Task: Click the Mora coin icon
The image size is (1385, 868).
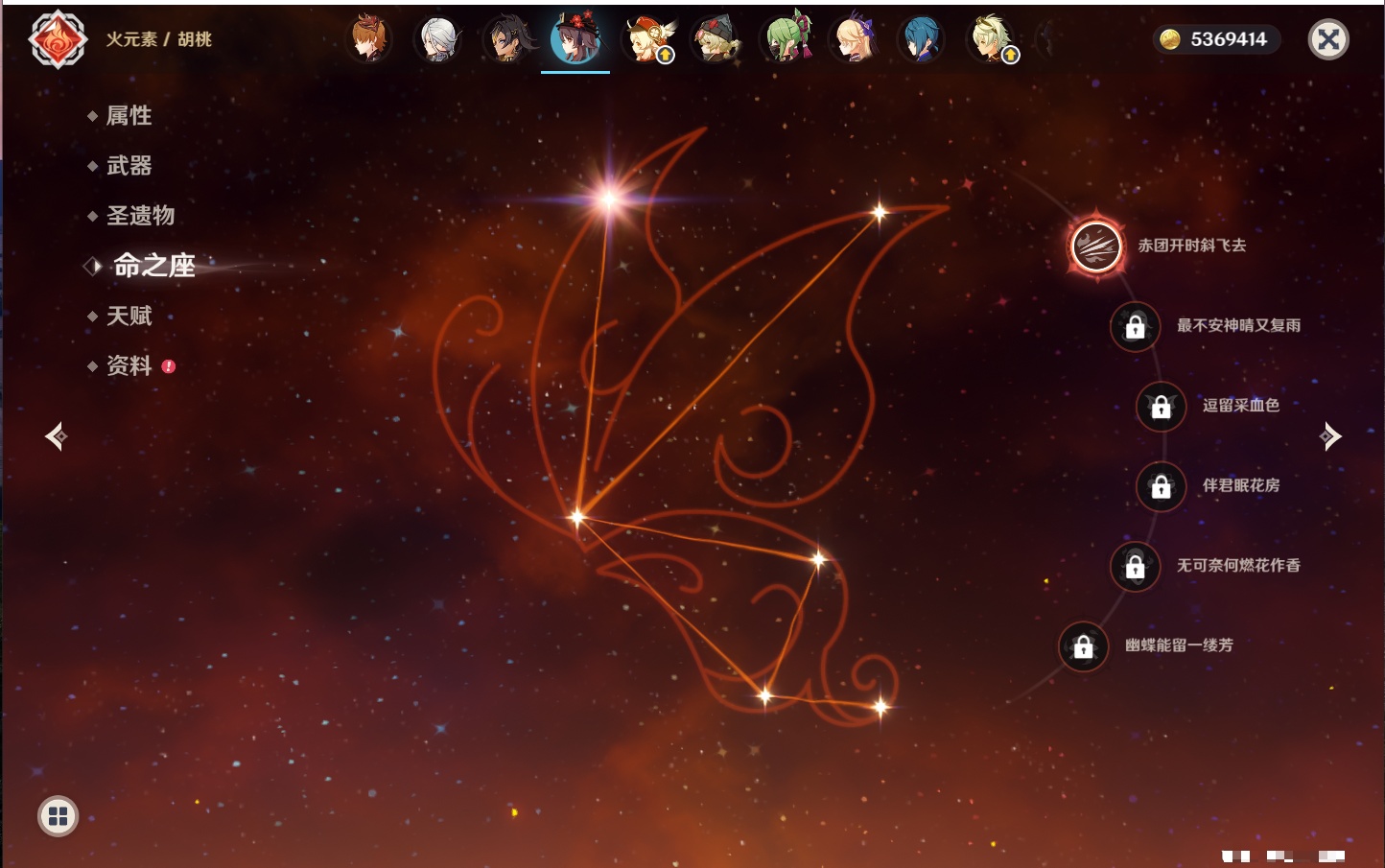Action: coord(1170,39)
